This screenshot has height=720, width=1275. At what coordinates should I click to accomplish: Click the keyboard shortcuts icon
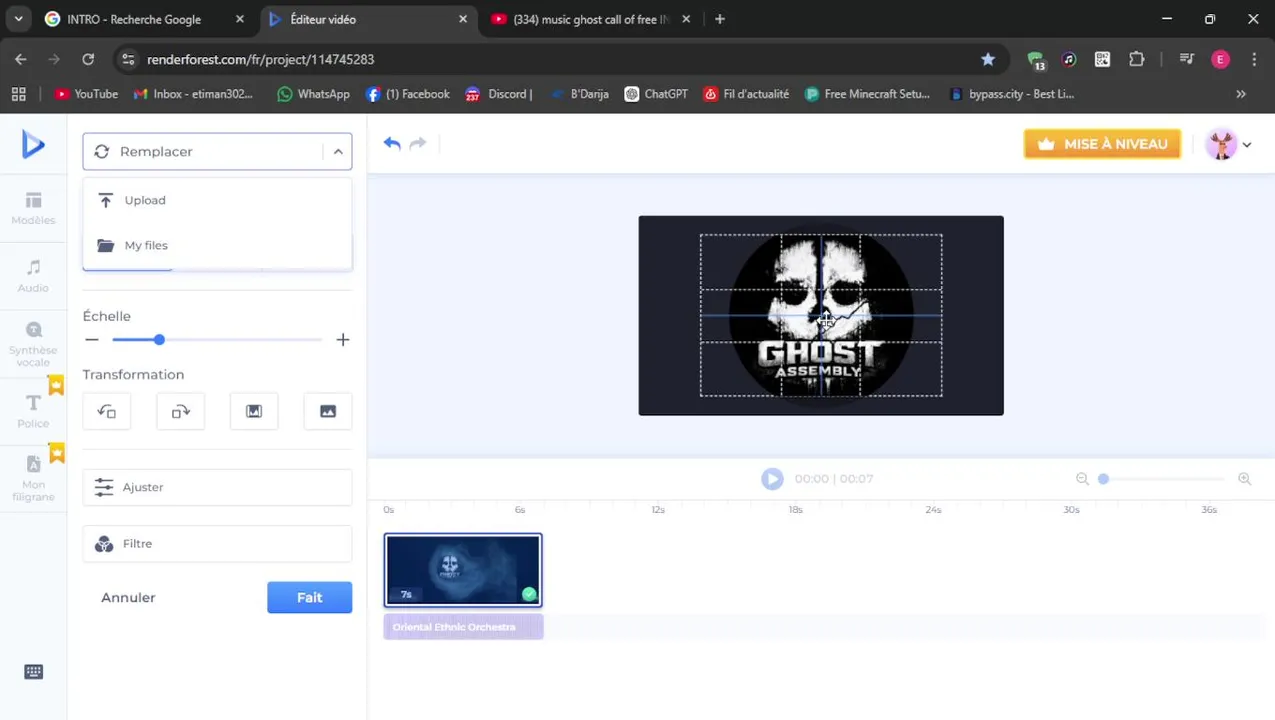point(33,672)
